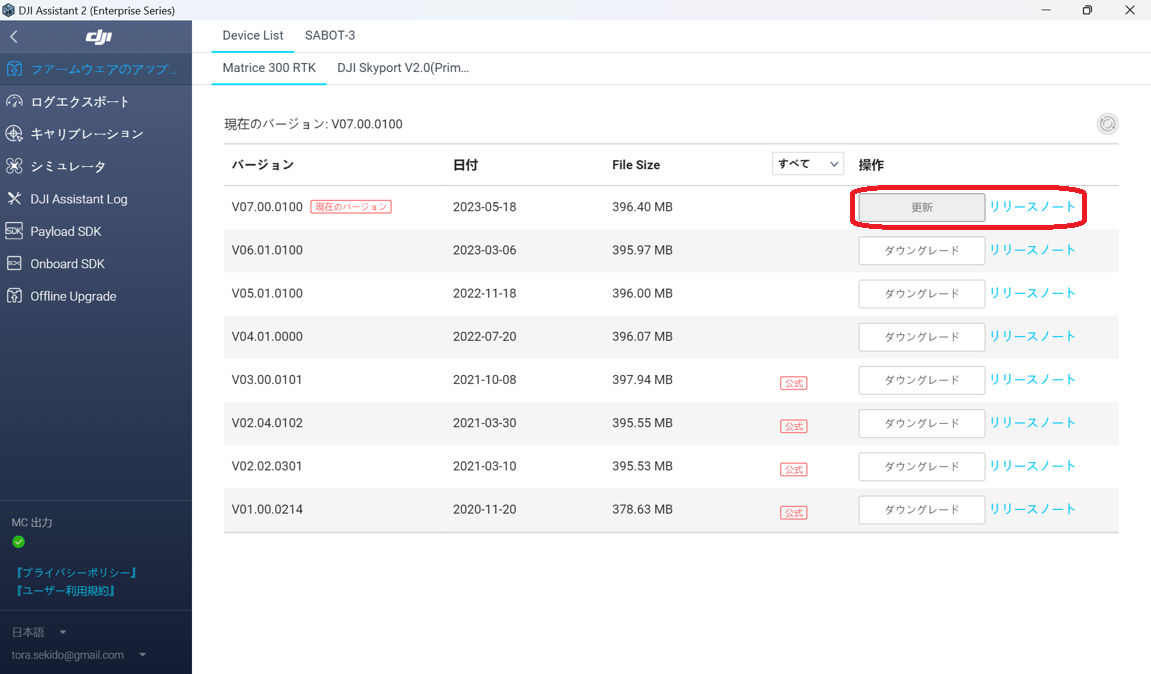Click the refresh icon above version table
The width and height of the screenshot is (1151, 674).
1107,124
